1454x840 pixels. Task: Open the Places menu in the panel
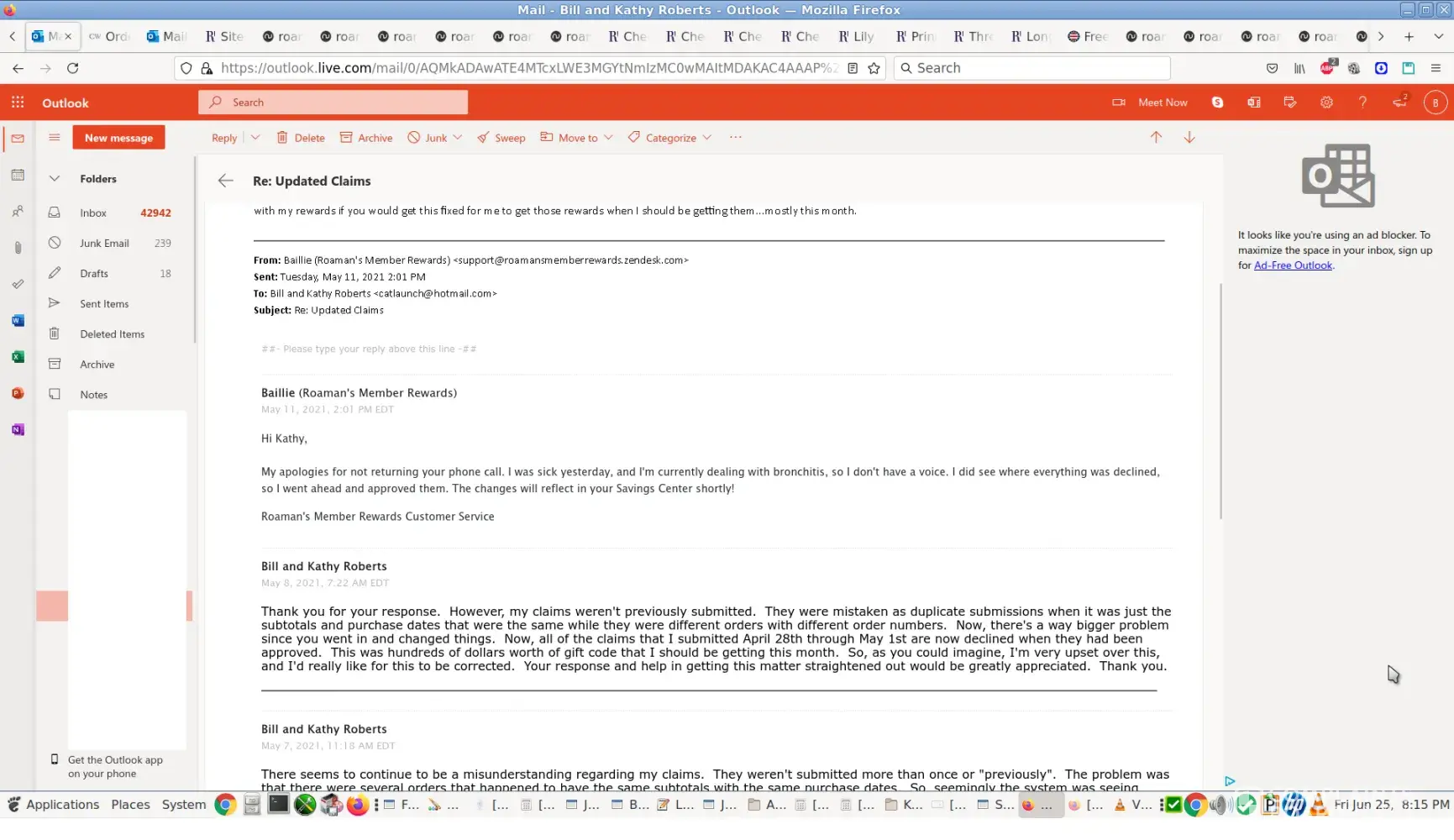coord(130,804)
